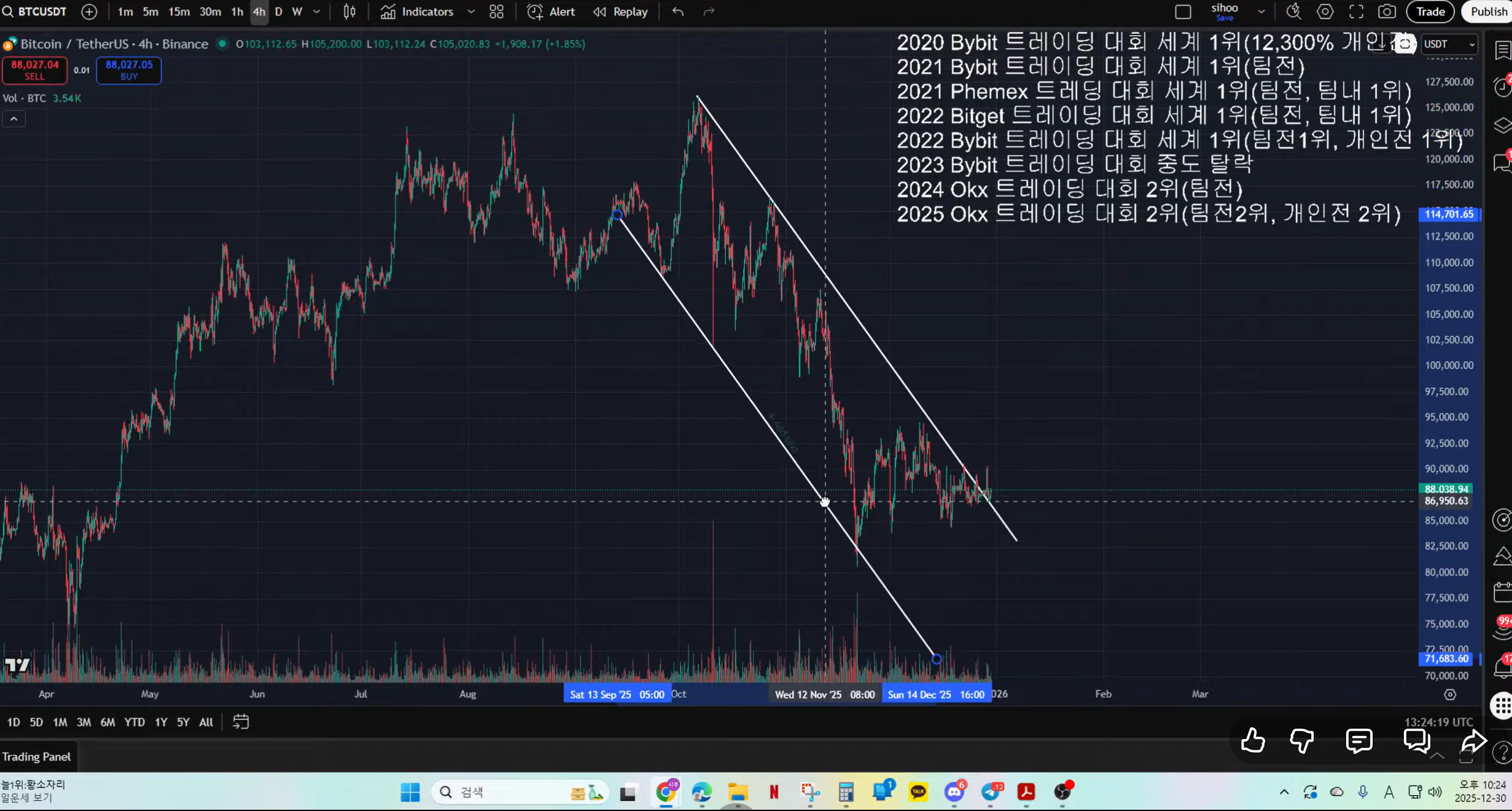This screenshot has height=811, width=1512.
Task: Click the BTCUSDT symbol search field
Action: click(x=41, y=12)
